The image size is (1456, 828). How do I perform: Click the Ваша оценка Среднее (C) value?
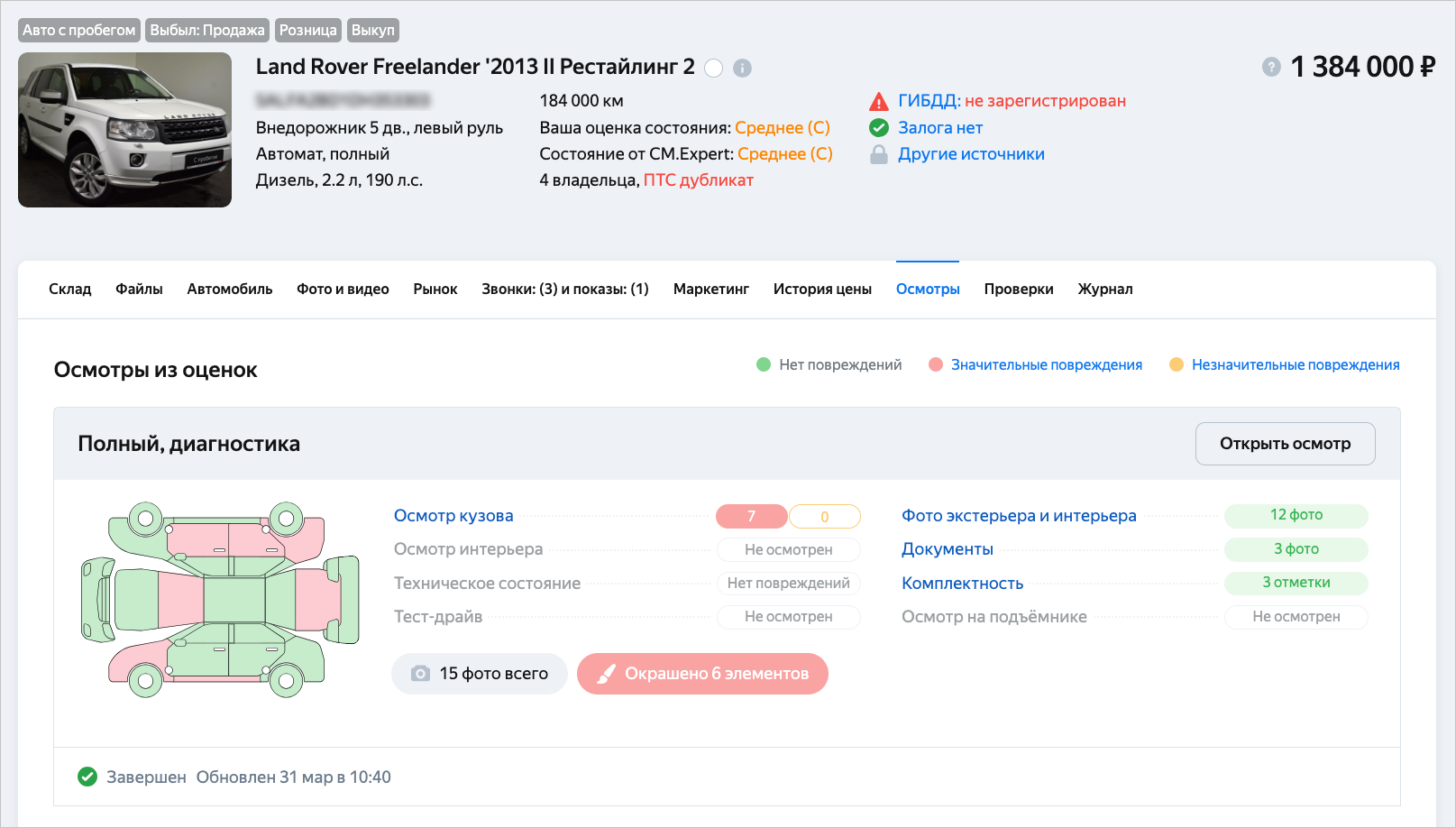pos(783,128)
